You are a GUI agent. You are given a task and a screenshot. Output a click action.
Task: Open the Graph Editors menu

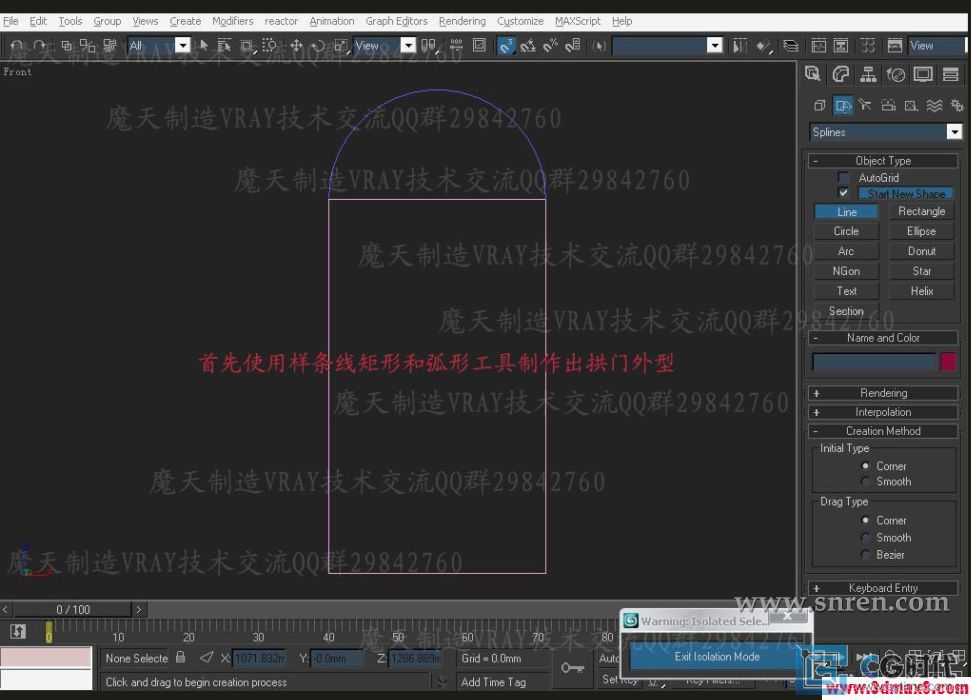(396, 21)
